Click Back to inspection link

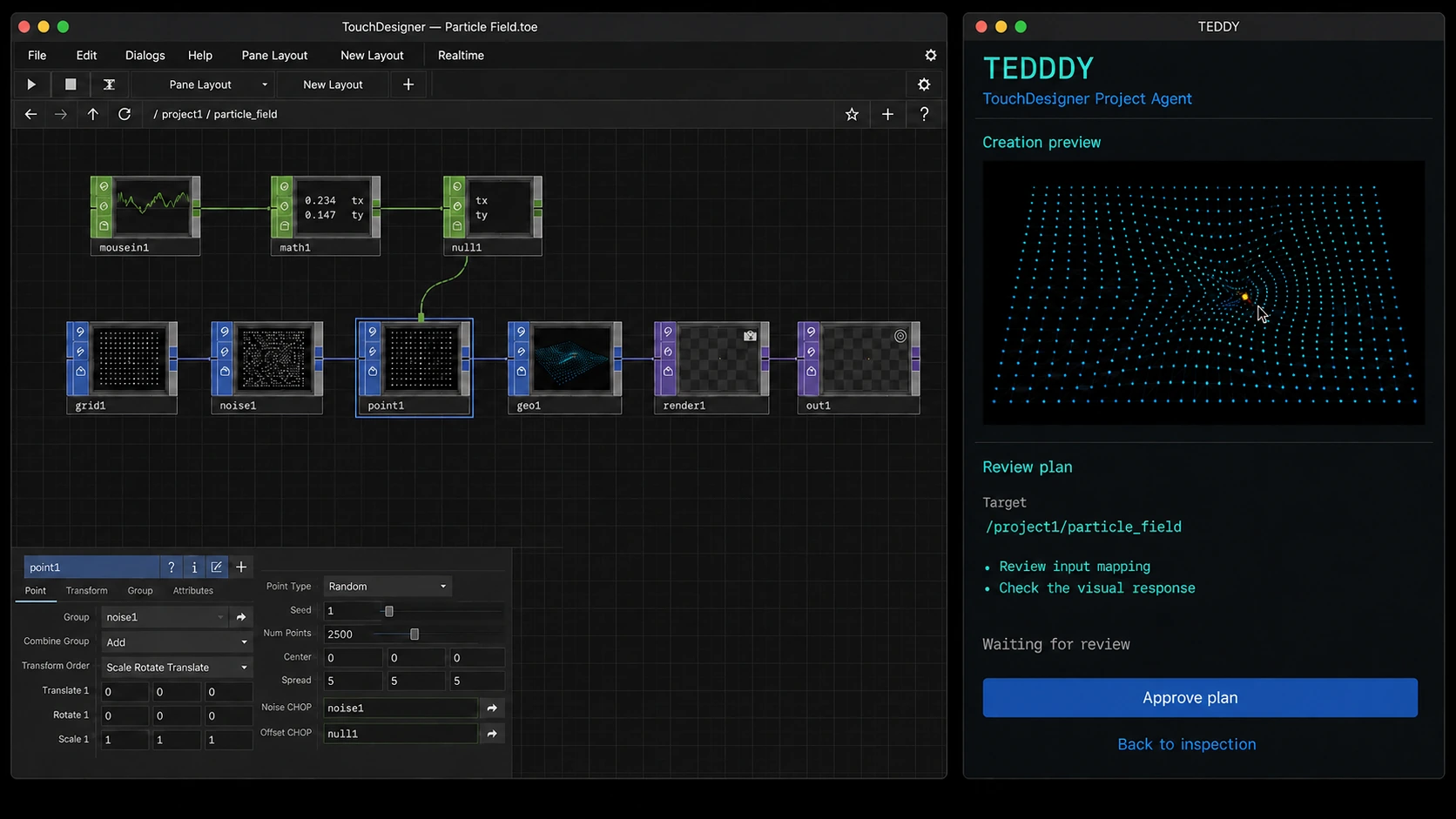pos(1186,744)
